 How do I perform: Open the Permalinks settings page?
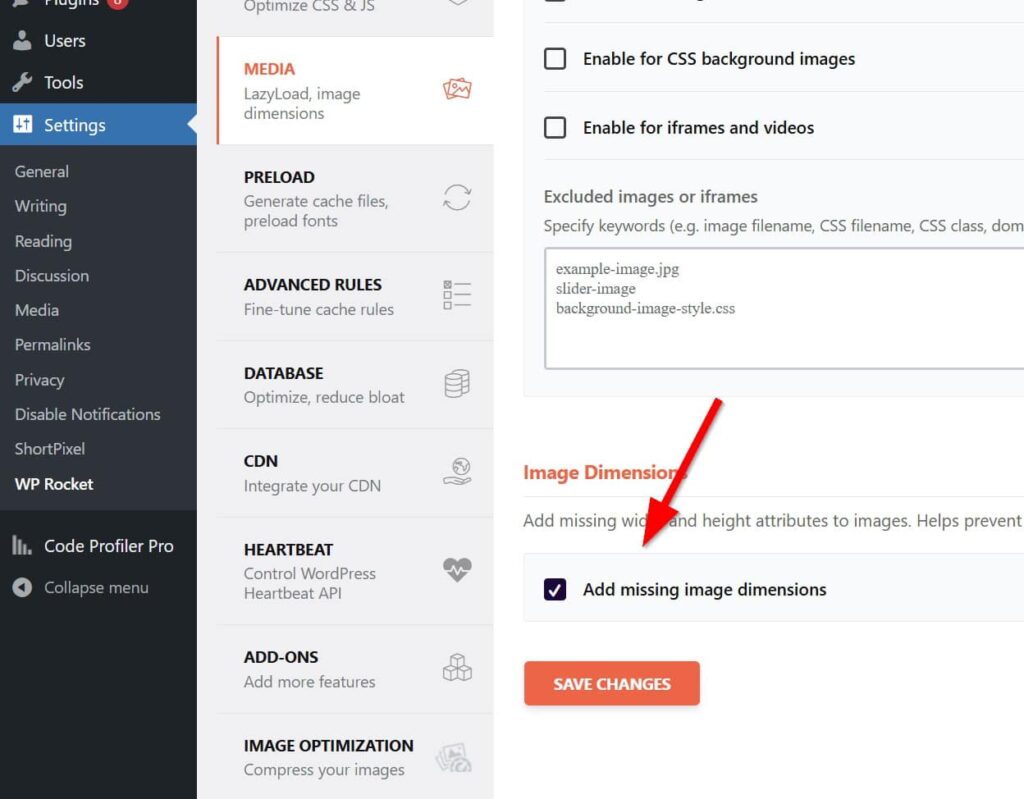[x=52, y=345]
